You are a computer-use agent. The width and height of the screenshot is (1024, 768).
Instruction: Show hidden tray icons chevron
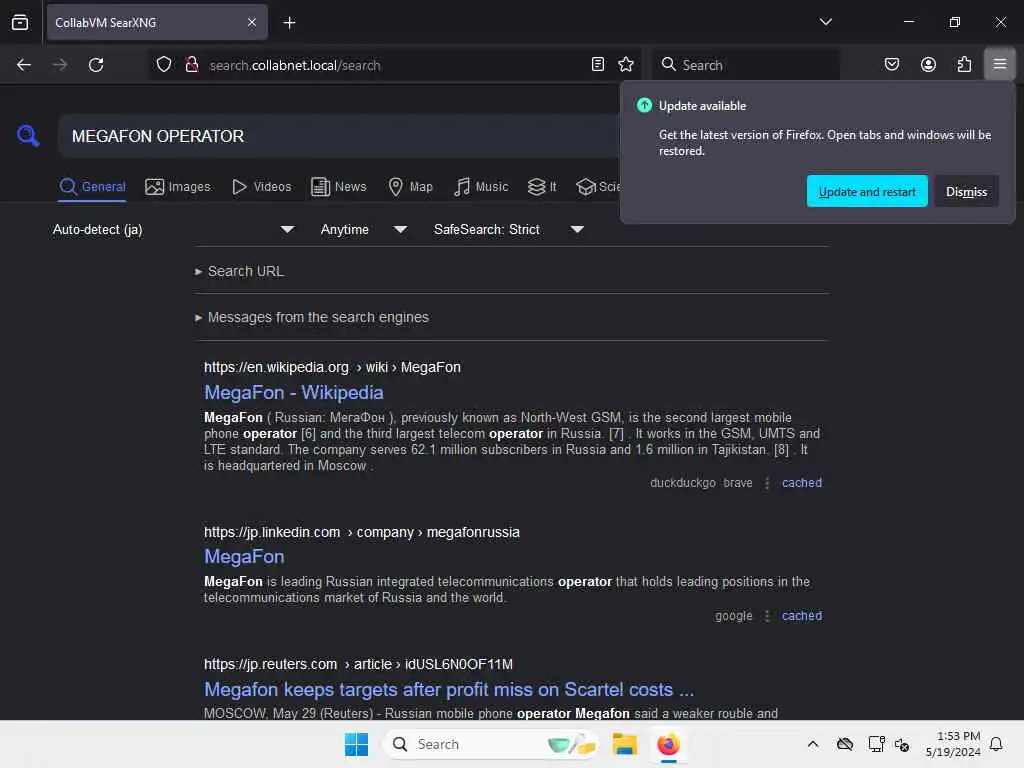pyautogui.click(x=812, y=744)
